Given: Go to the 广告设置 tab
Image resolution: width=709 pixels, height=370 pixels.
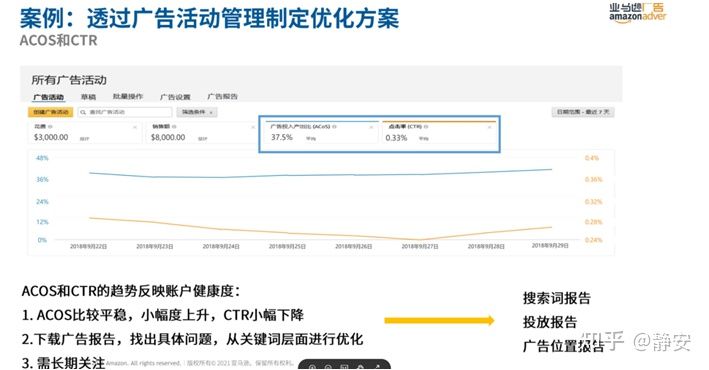Looking at the screenshot, I should pyautogui.click(x=175, y=97).
